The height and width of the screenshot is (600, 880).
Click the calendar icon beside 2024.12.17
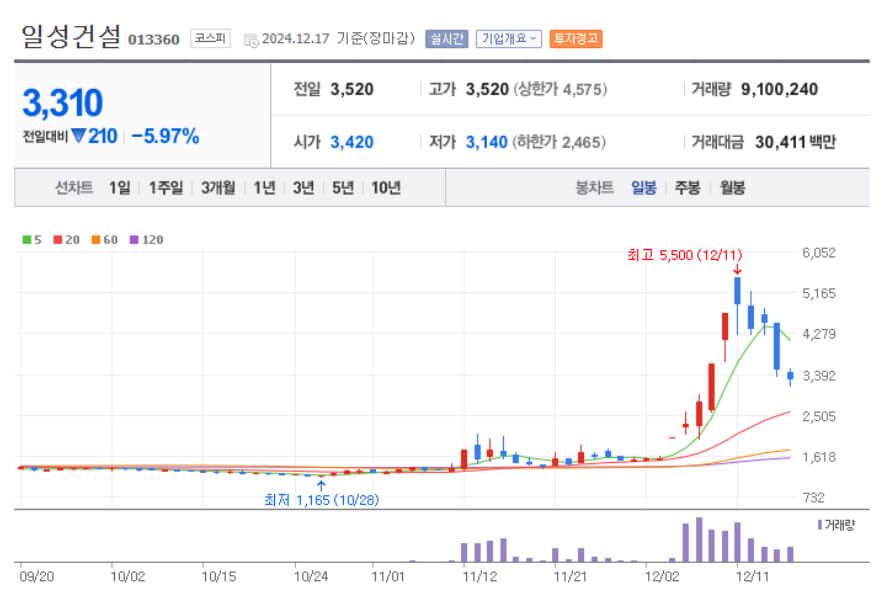tap(251, 40)
